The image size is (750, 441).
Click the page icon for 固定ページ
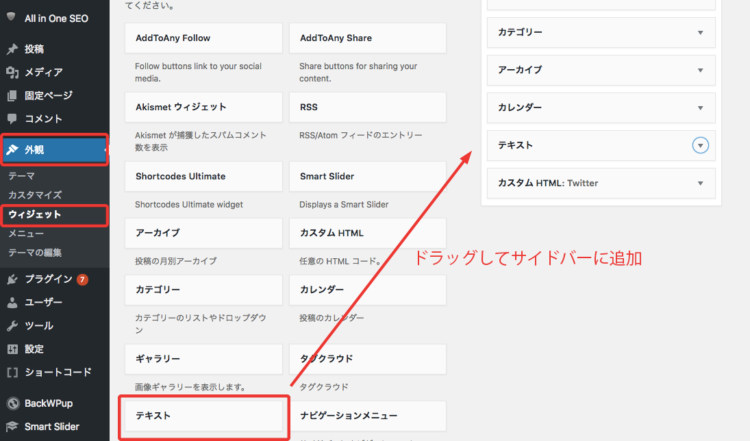pyautogui.click(x=12, y=95)
